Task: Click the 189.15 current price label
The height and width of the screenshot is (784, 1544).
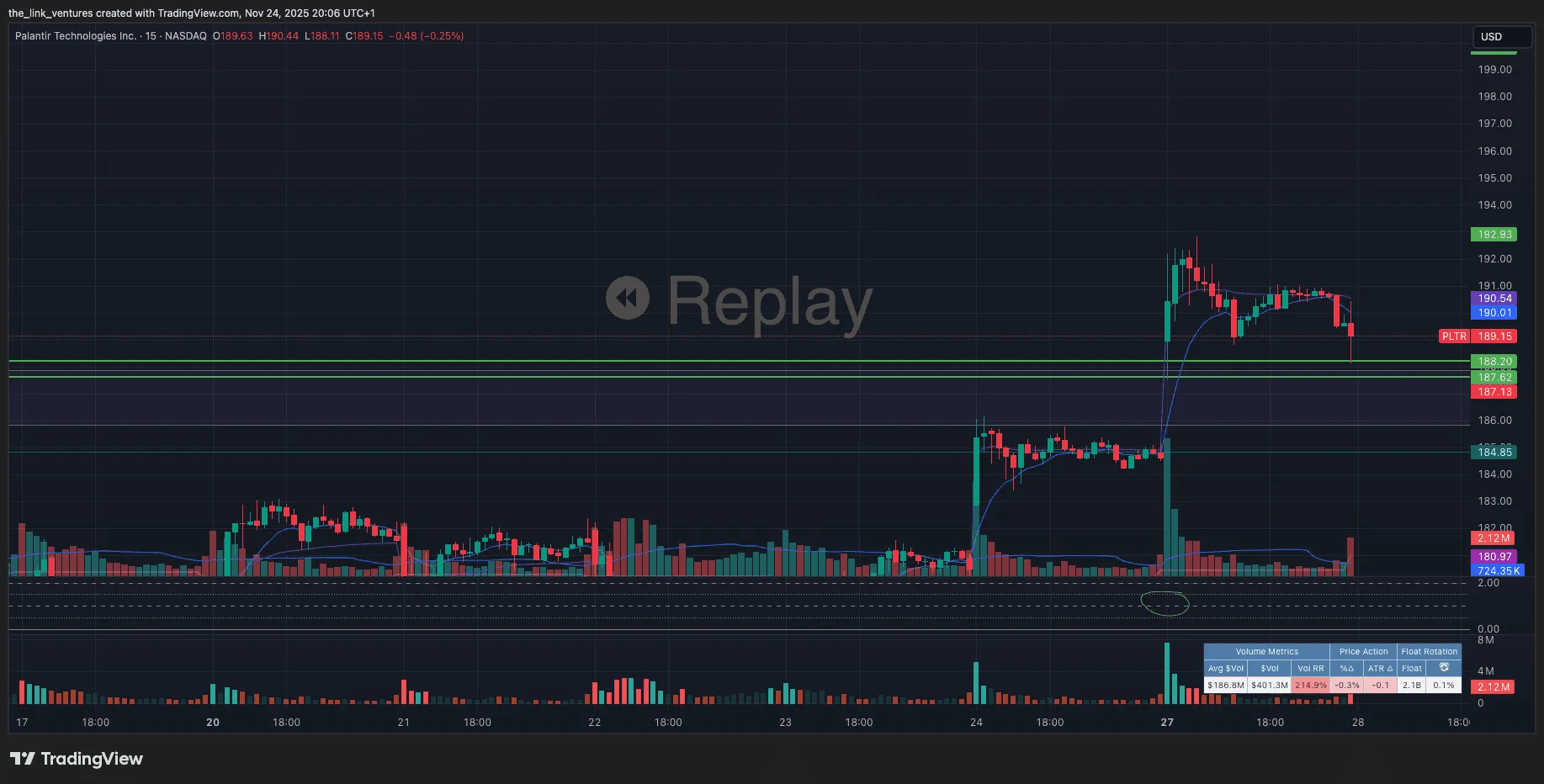Action: (1494, 336)
